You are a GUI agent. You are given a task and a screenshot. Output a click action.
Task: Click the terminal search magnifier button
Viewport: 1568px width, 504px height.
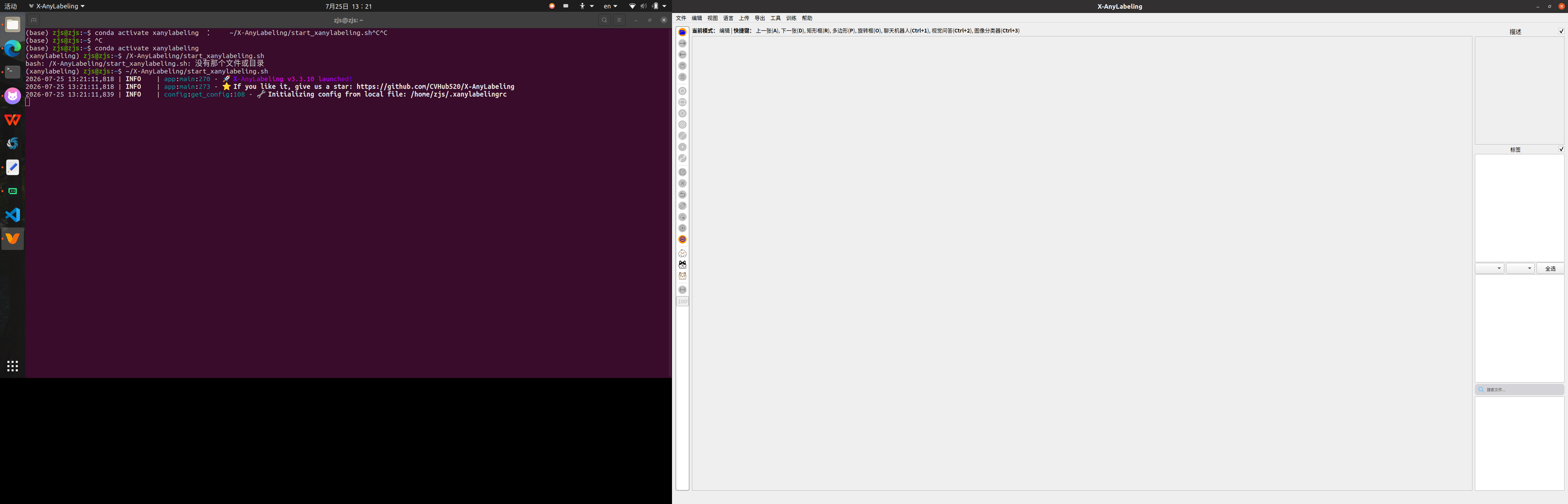[x=604, y=20]
